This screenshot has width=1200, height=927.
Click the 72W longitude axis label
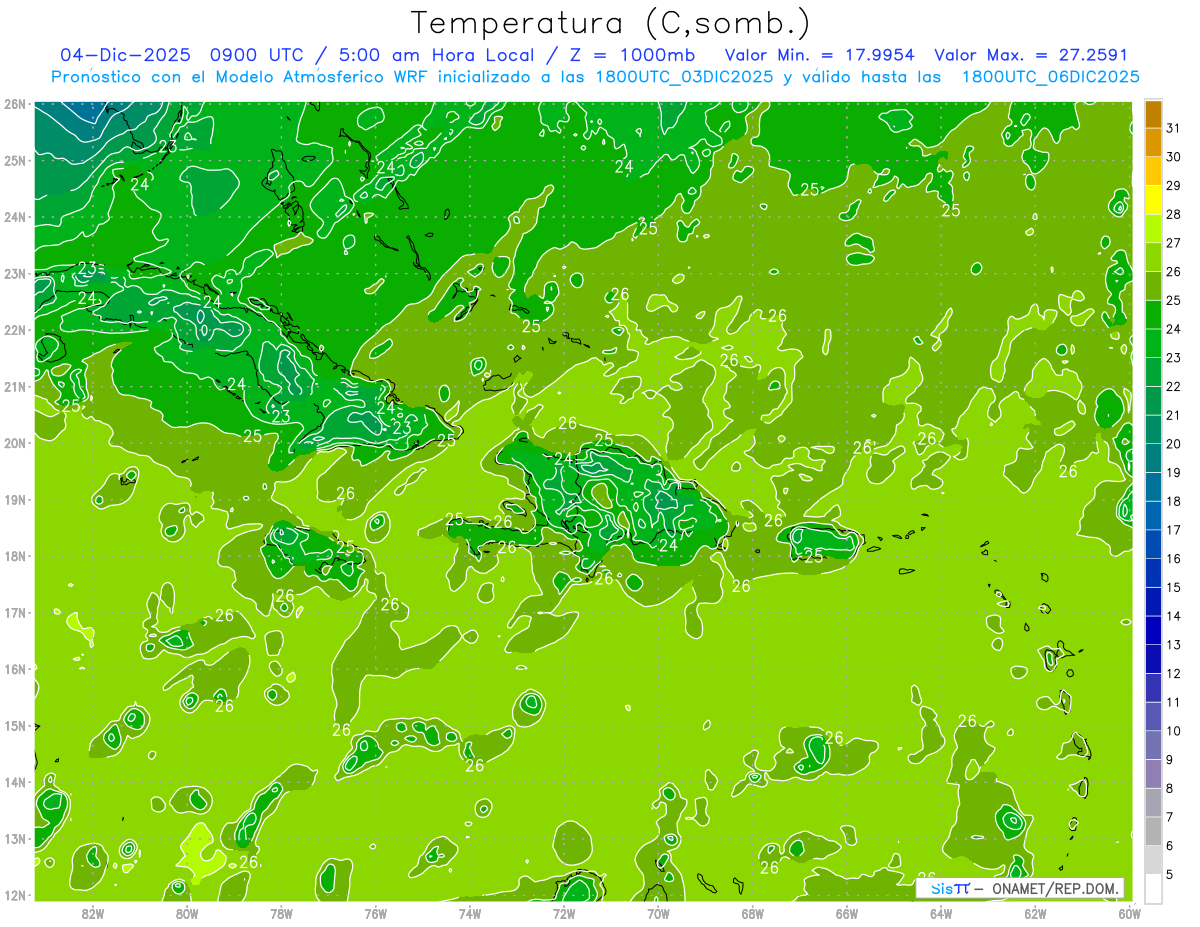[564, 912]
